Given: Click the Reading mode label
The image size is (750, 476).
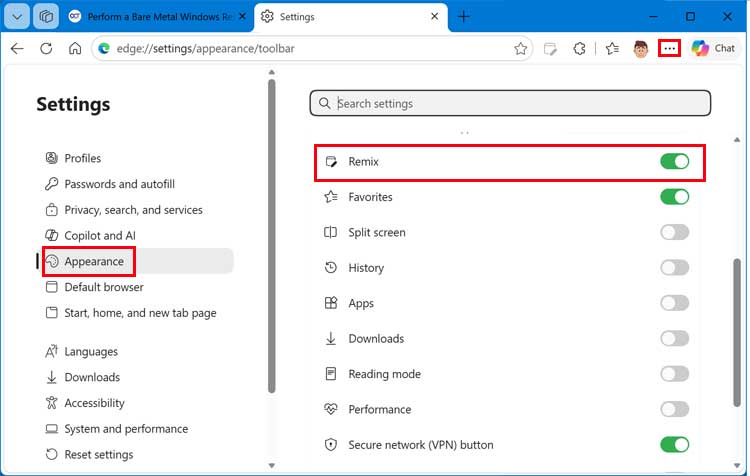Looking at the screenshot, I should [385, 374].
